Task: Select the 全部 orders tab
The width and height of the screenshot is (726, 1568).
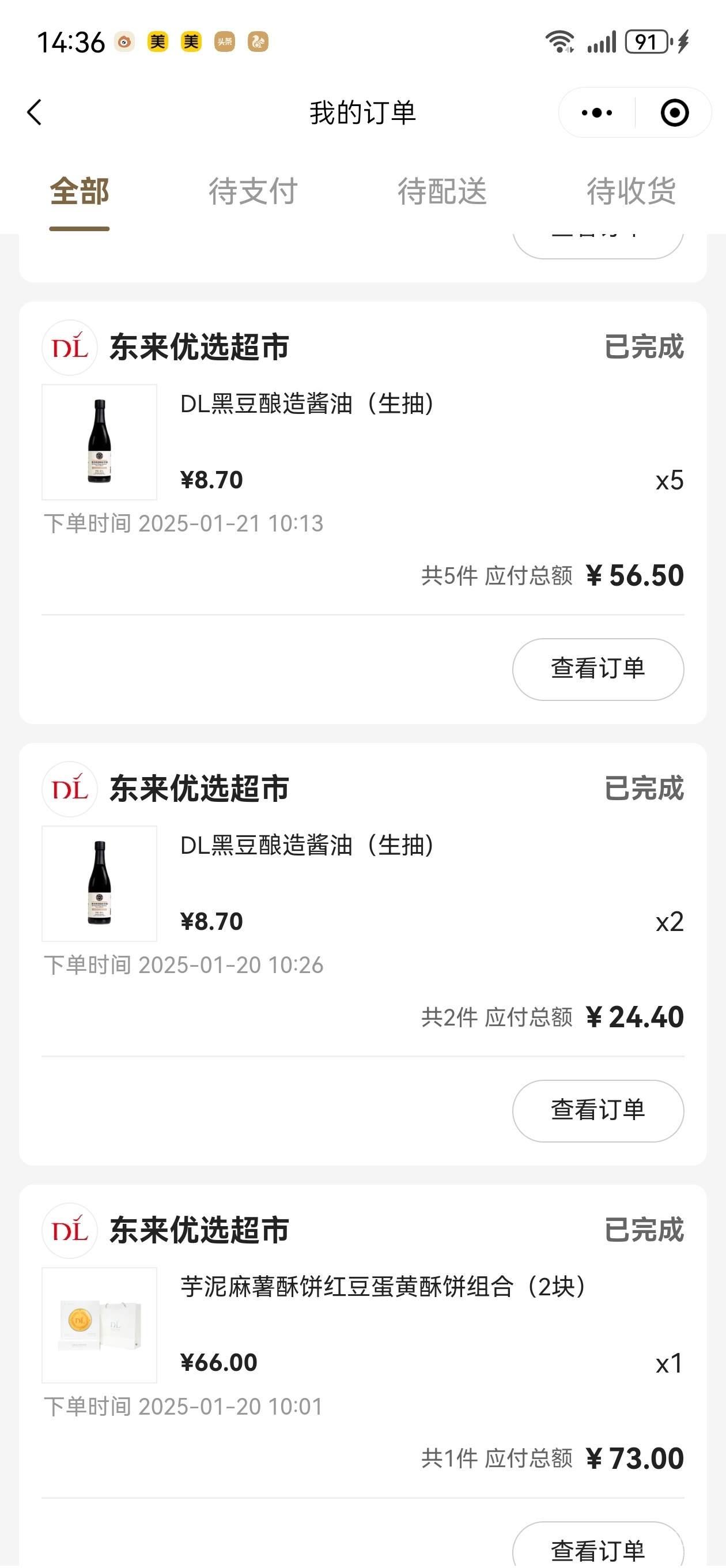Action: pos(79,192)
